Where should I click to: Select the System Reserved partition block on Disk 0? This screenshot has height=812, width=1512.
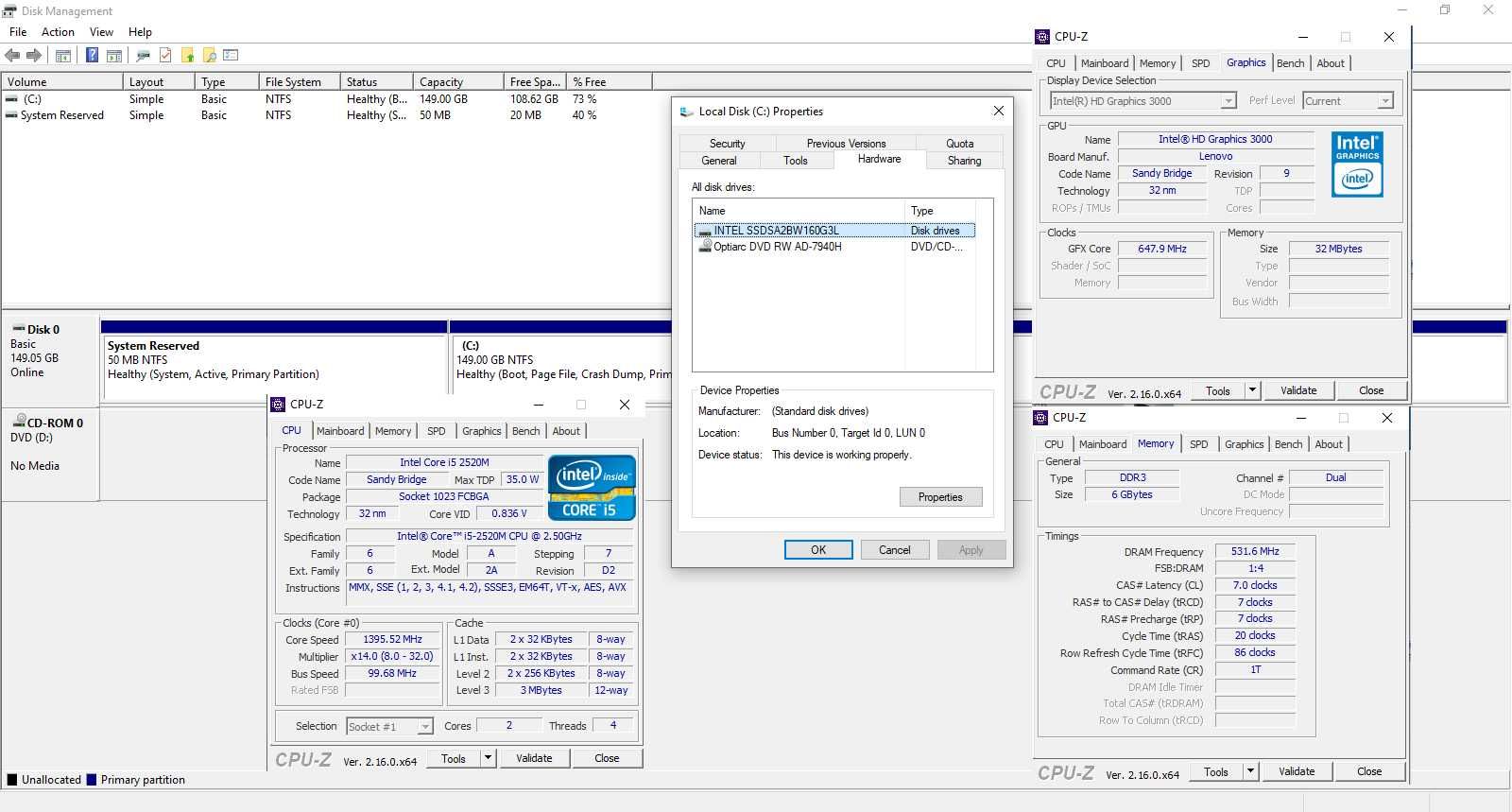click(x=274, y=359)
